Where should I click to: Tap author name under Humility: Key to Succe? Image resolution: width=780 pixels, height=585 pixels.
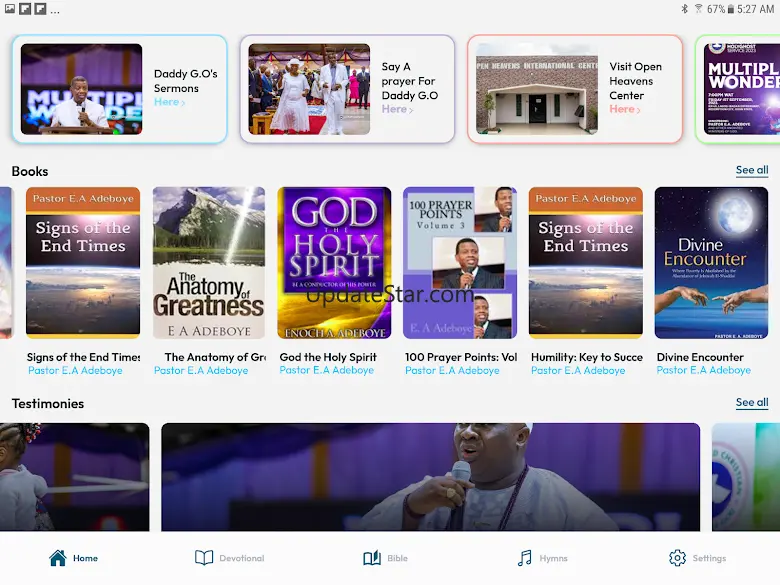[x=578, y=371]
